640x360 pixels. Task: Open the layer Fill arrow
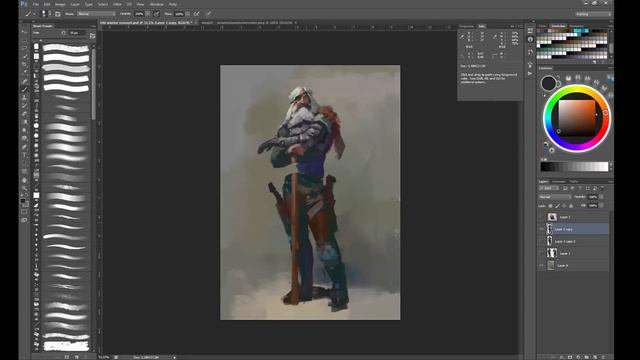(601, 206)
